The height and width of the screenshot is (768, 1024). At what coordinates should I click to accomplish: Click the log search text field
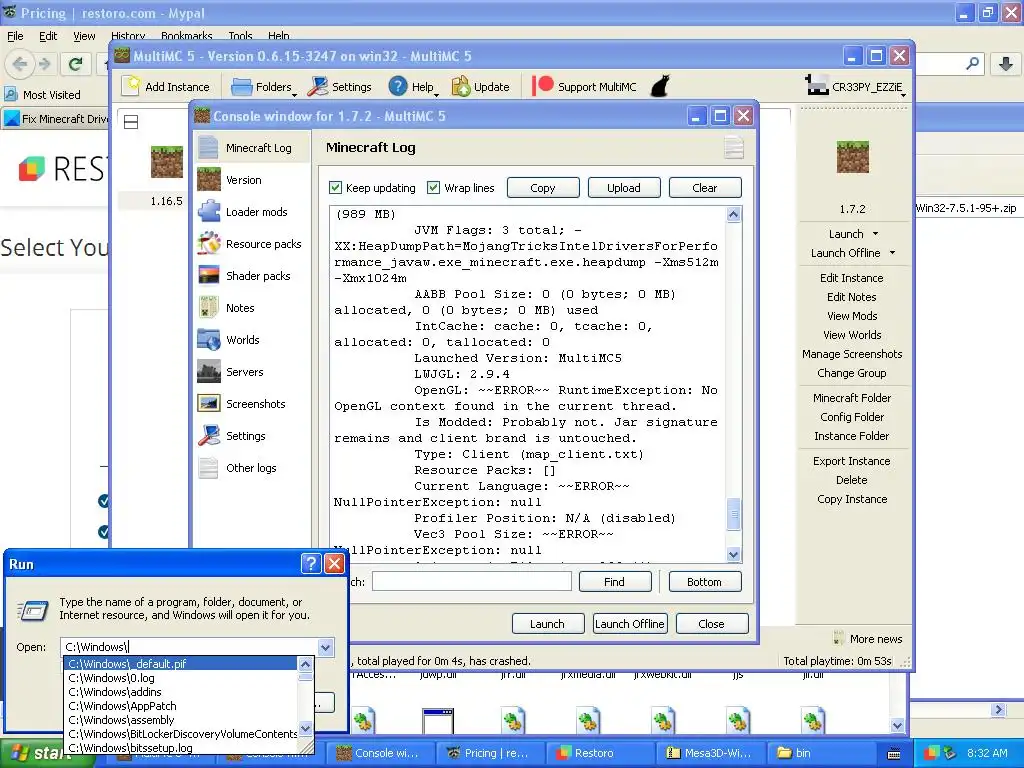(472, 581)
